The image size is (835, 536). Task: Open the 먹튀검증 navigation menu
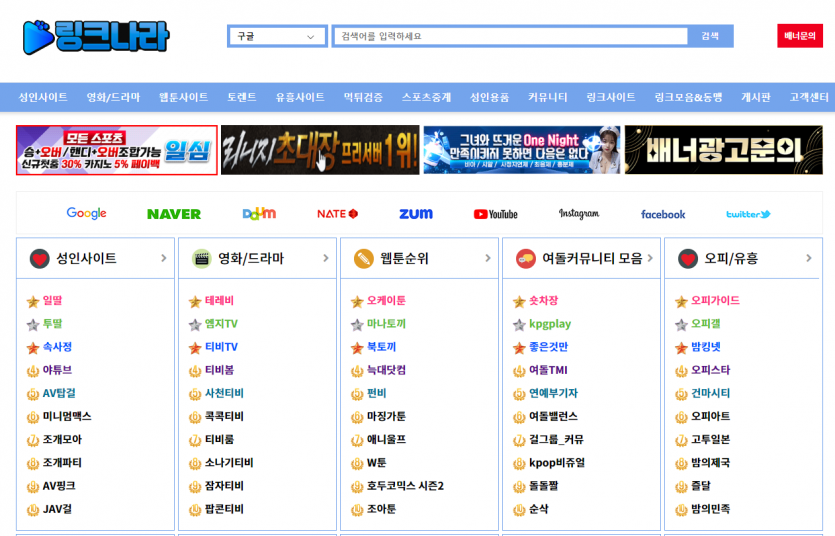tap(363, 97)
